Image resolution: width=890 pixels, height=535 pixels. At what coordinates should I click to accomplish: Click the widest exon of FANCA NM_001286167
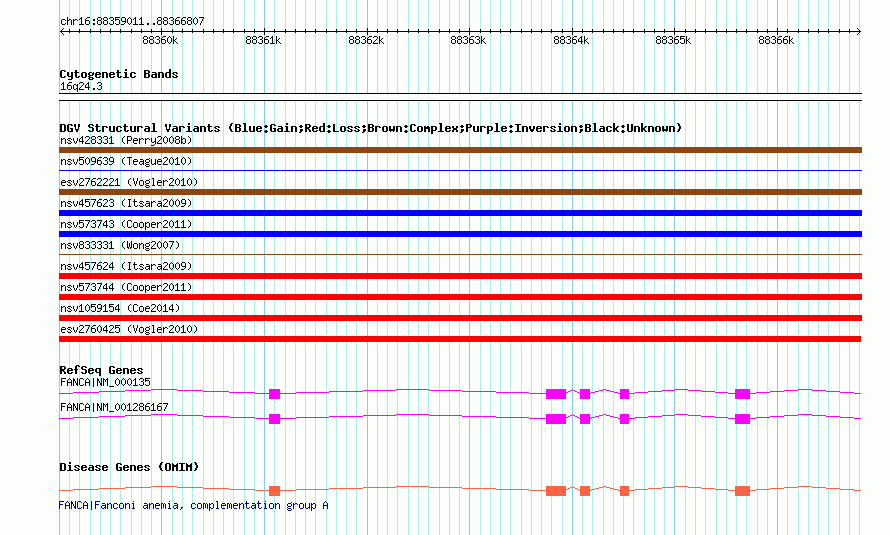click(x=556, y=419)
